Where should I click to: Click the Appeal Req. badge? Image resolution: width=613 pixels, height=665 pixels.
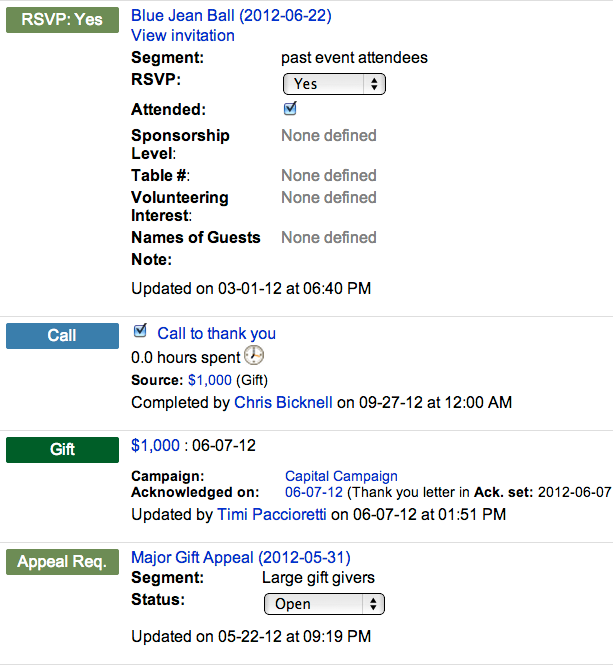coord(62,562)
